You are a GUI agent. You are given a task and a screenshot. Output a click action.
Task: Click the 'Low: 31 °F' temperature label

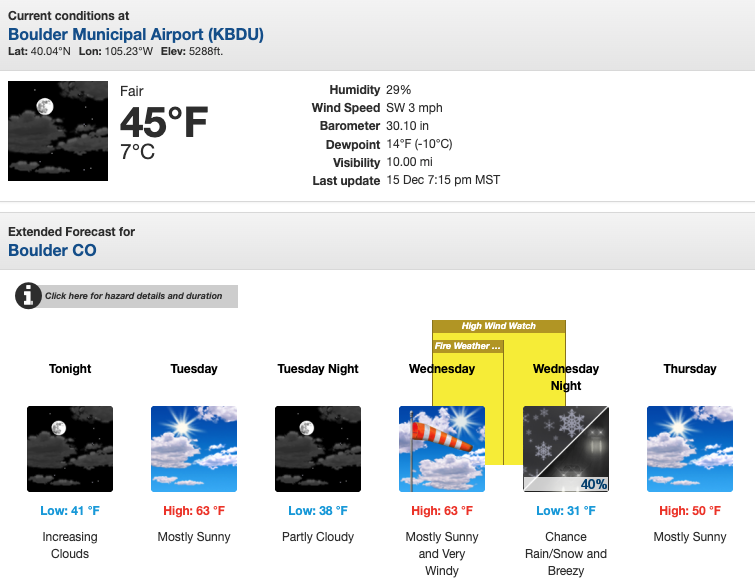[565, 511]
